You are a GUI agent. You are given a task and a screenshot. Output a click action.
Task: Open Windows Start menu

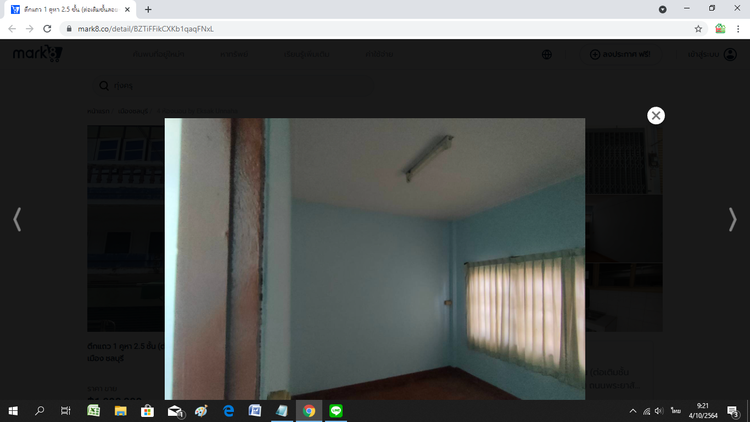click(13, 410)
